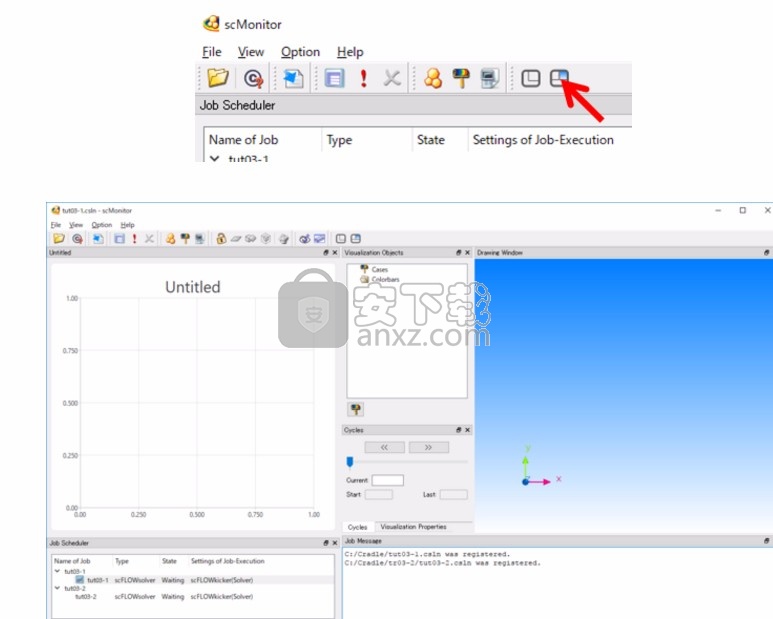Click the gray plane icon in lower window toolbar
773x619 pixels.
[x=236, y=239]
